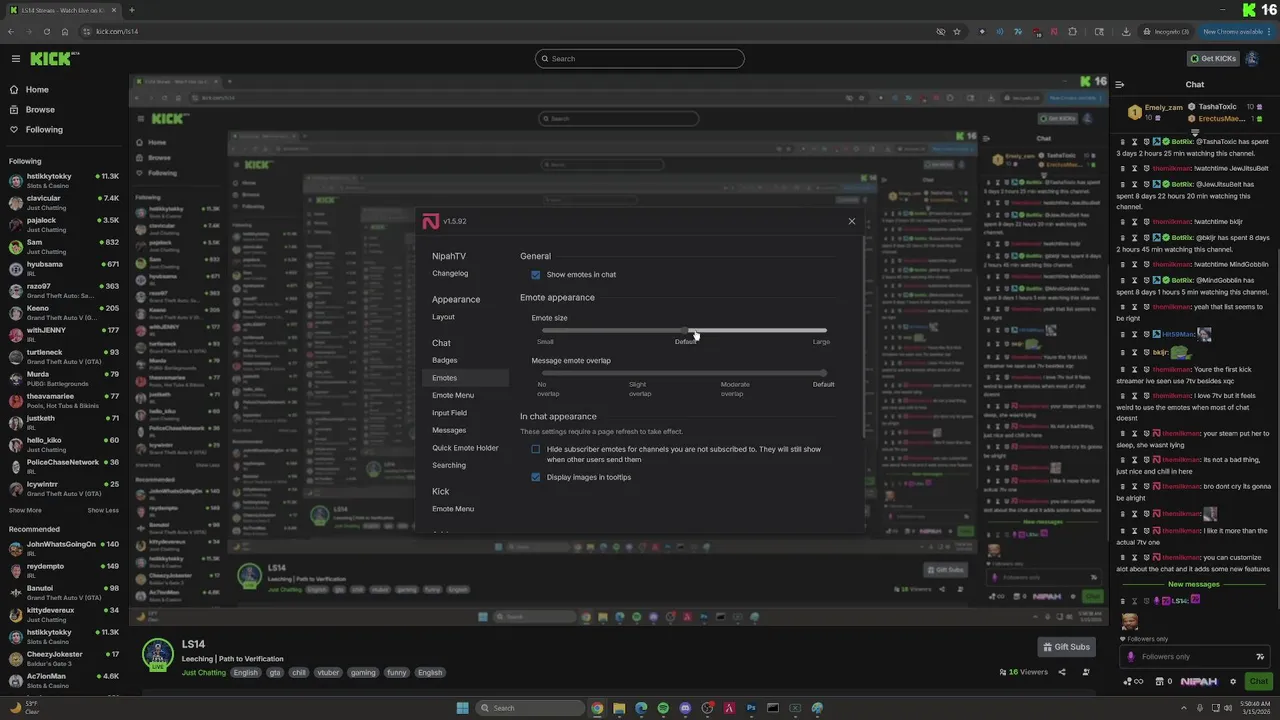Image resolution: width=1280 pixels, height=720 pixels.
Task: Click Just Chatting category link
Action: tap(204, 673)
